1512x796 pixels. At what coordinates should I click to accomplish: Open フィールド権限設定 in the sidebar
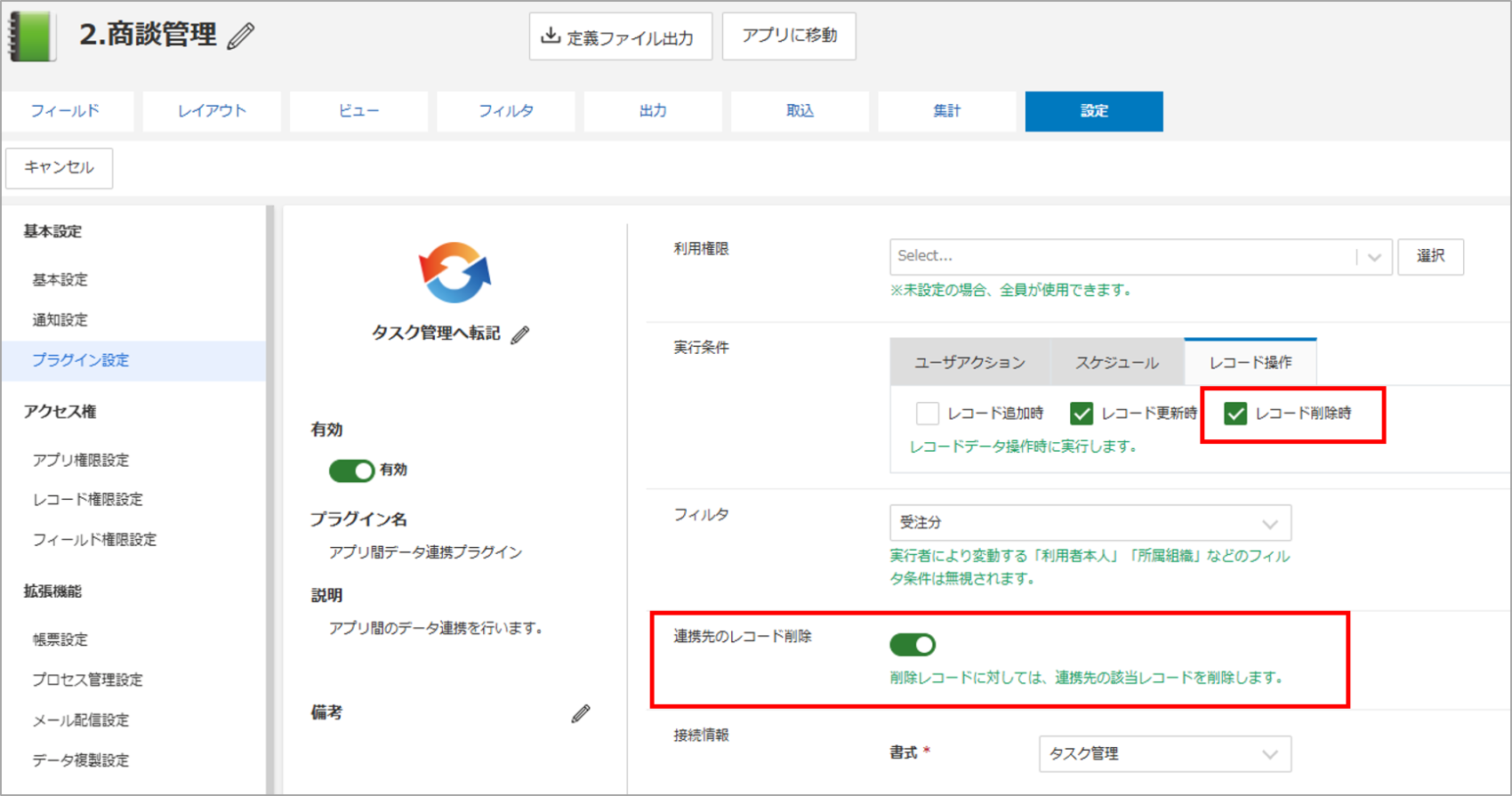point(94,539)
